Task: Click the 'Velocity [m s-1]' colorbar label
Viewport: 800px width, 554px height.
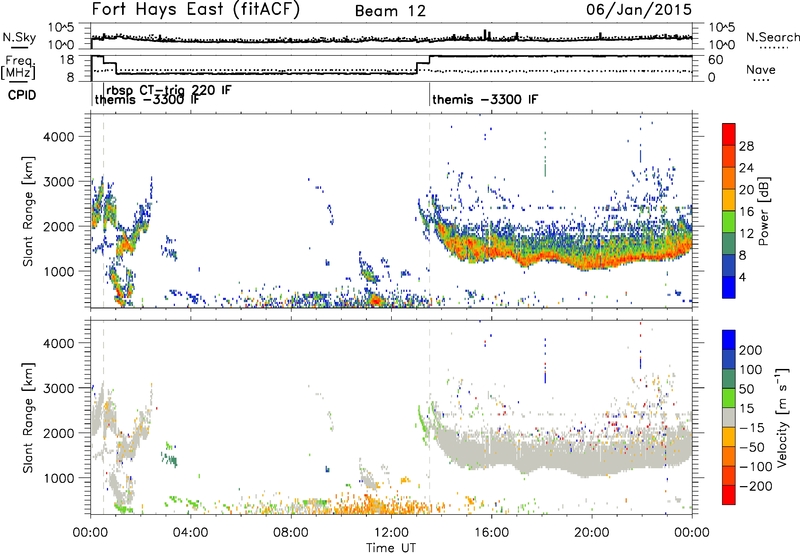Action: coord(781,417)
